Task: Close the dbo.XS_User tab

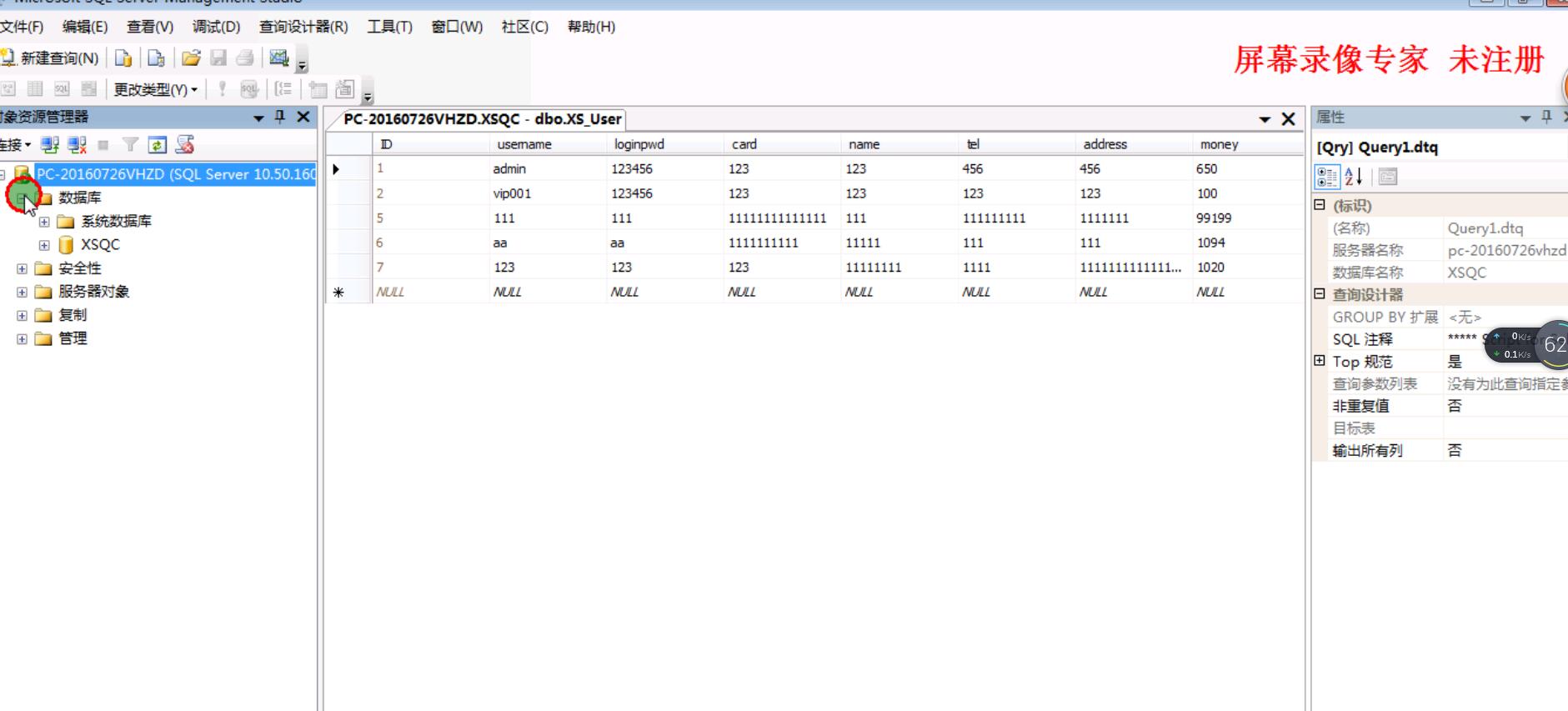Action: tap(1288, 119)
